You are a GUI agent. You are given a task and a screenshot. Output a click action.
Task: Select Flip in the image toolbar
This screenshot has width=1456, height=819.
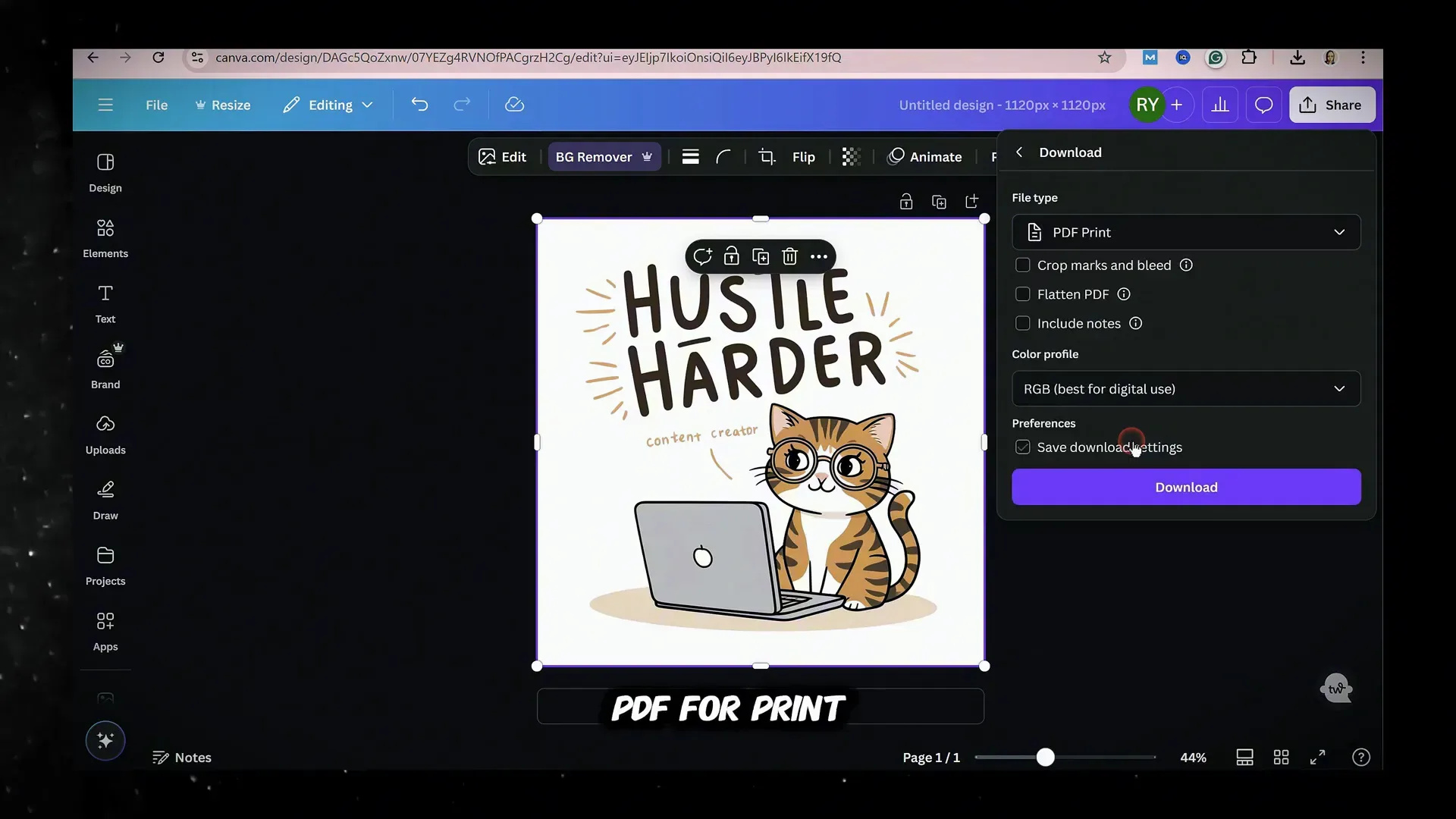click(x=803, y=157)
